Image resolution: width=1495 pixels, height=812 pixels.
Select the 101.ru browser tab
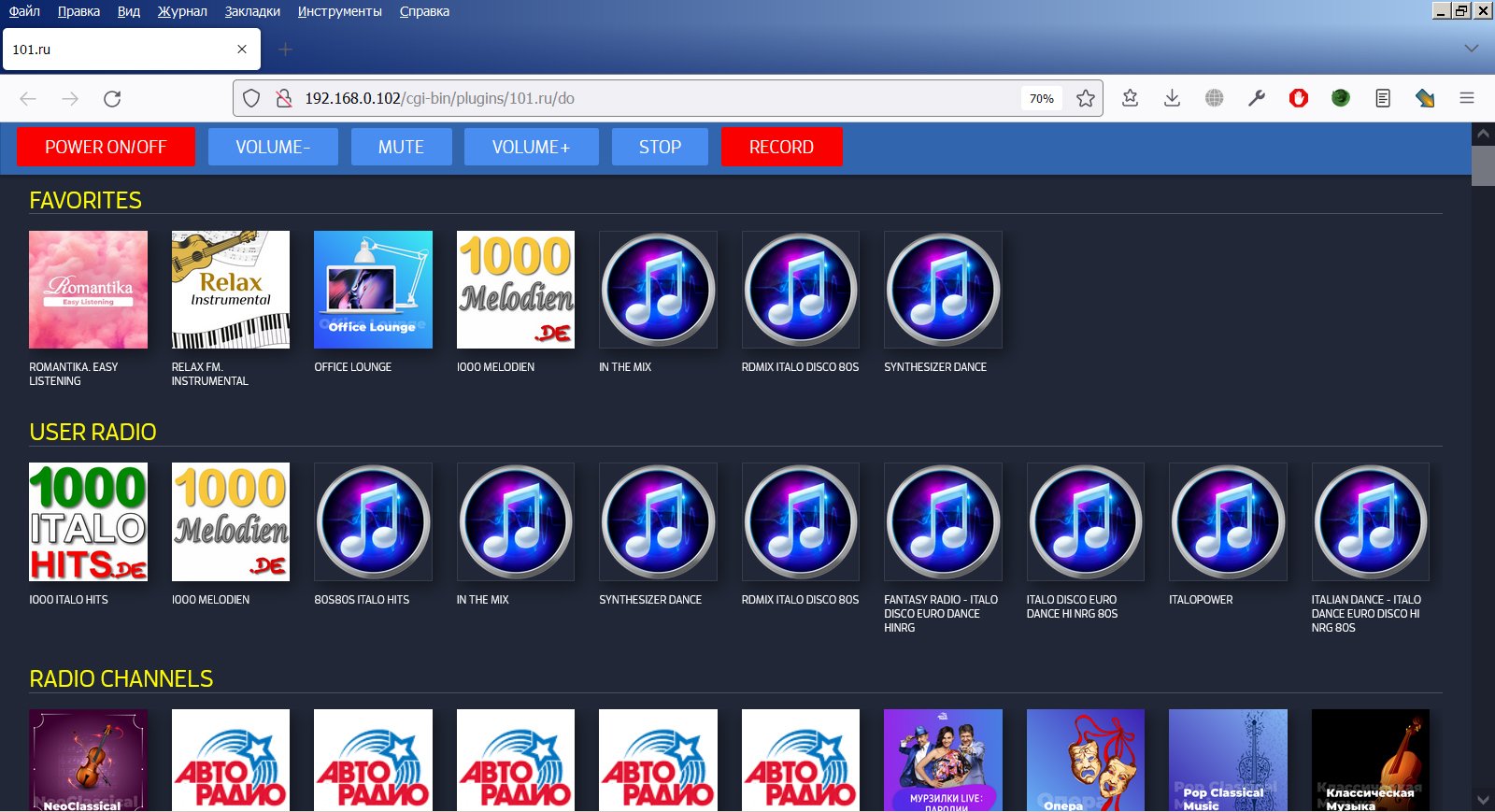coord(131,50)
